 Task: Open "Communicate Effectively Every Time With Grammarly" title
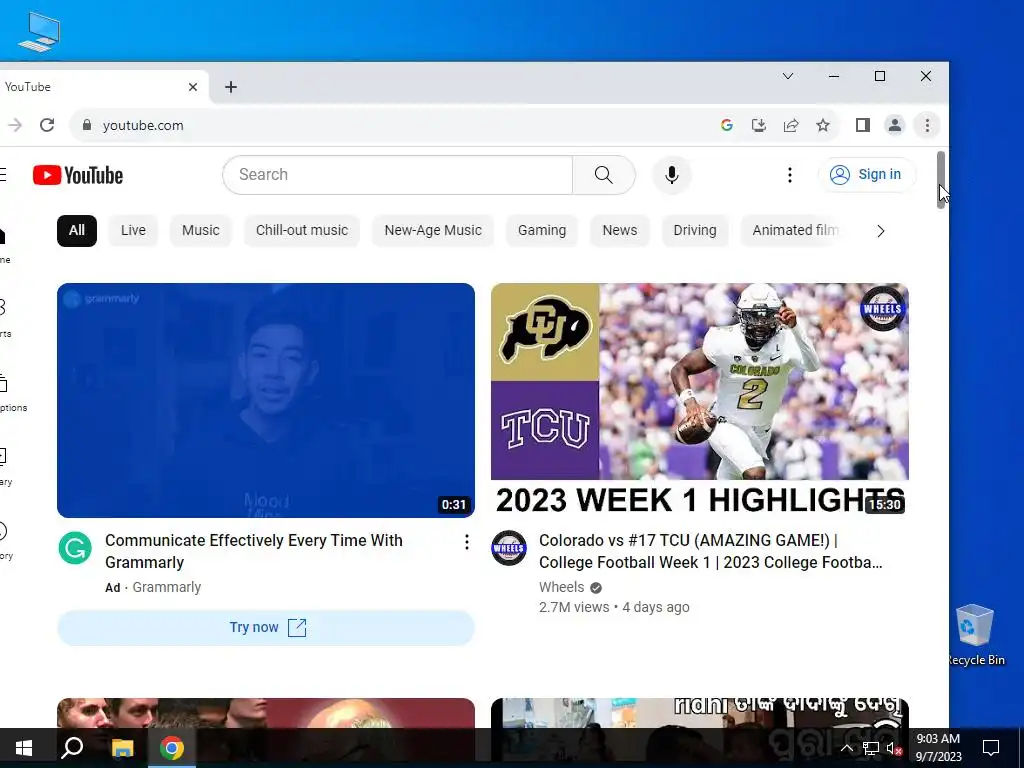click(x=254, y=551)
